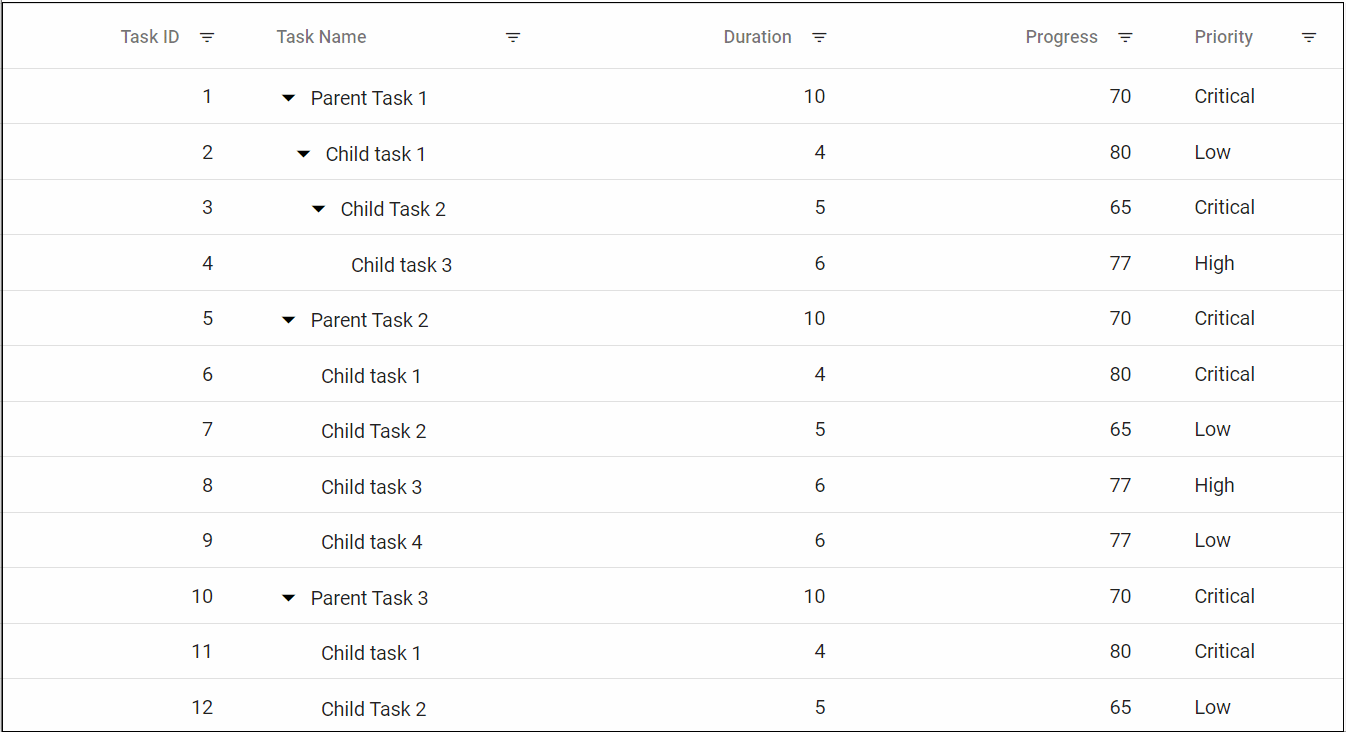Sort by the Task ID column header
The height and width of the screenshot is (732, 1346).
150,37
